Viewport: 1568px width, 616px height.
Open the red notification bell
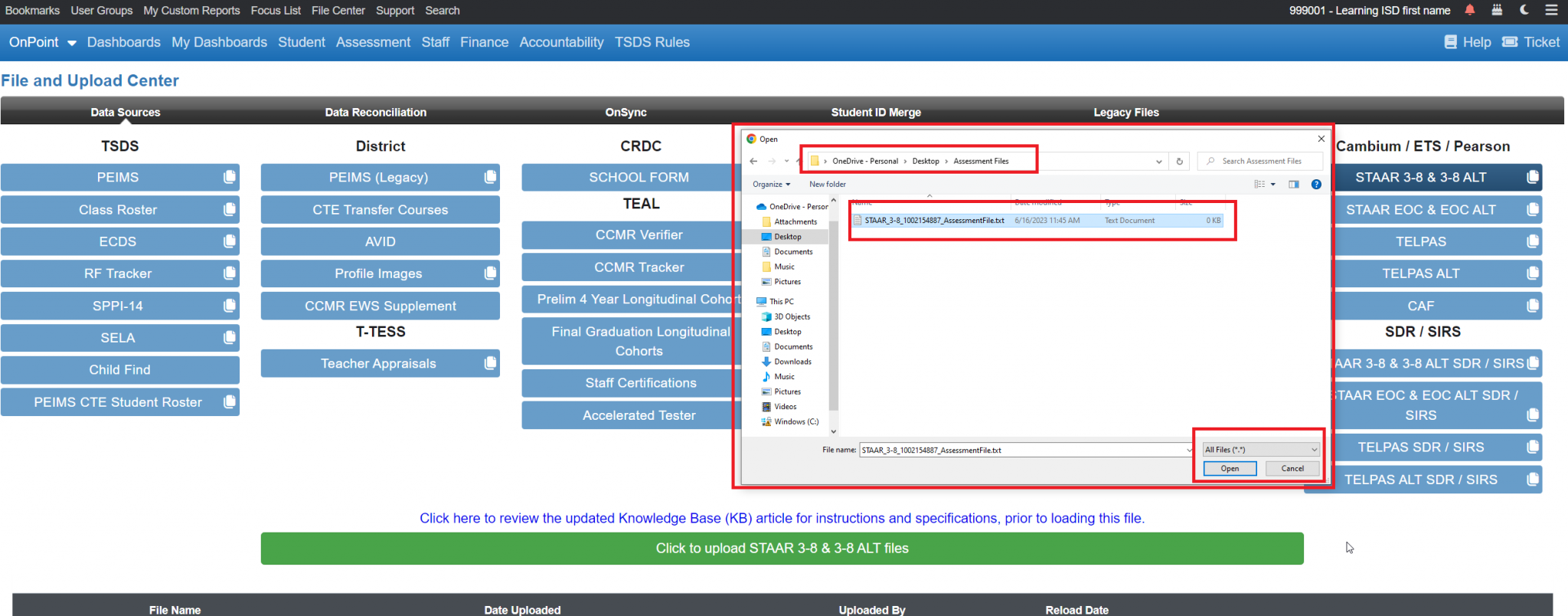(1469, 10)
